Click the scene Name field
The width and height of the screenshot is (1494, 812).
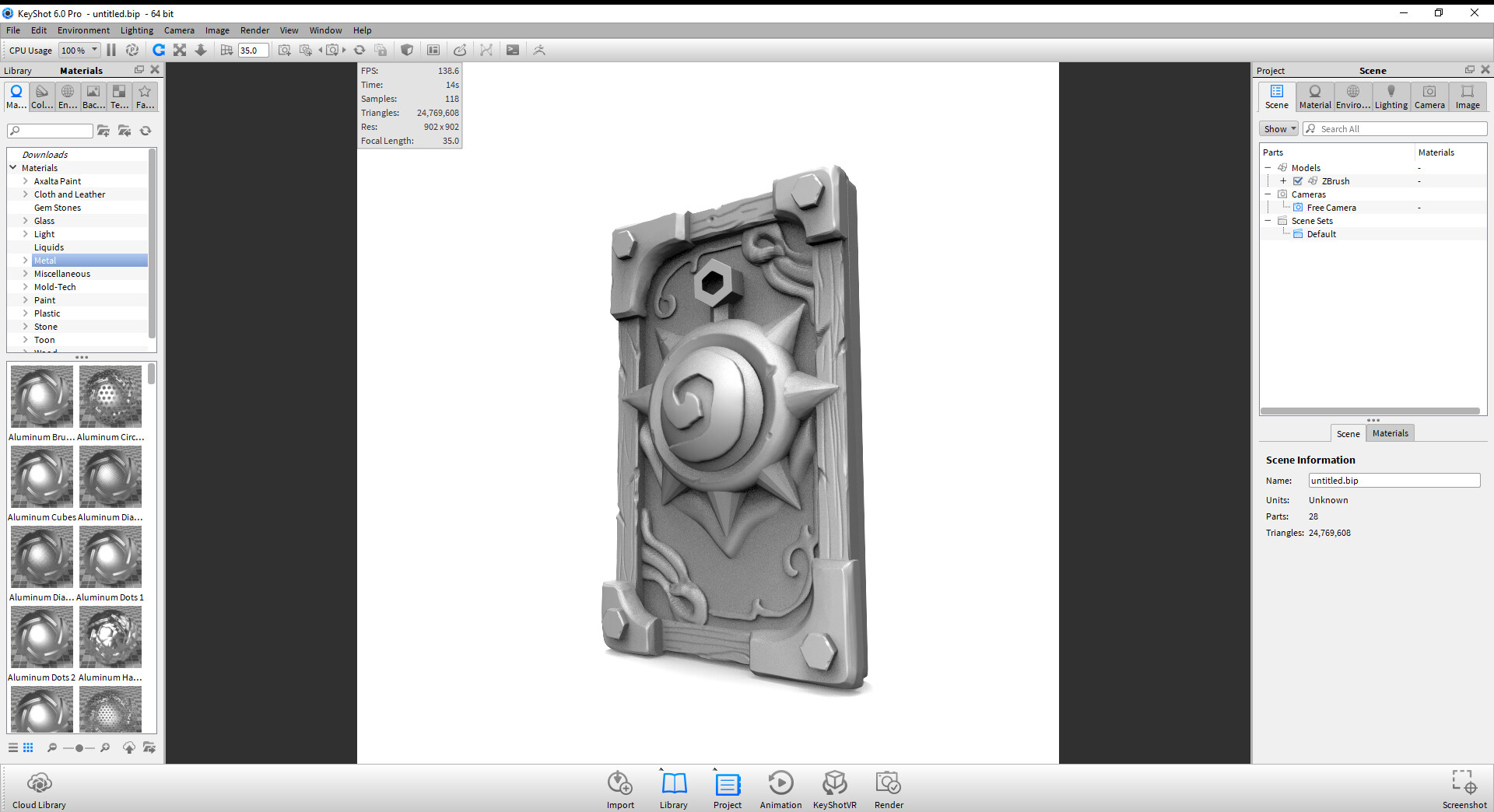pos(1394,481)
